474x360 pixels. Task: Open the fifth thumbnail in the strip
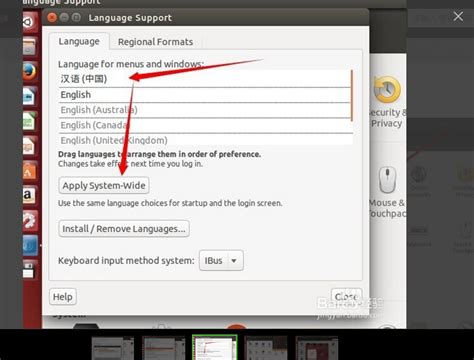point(317,348)
